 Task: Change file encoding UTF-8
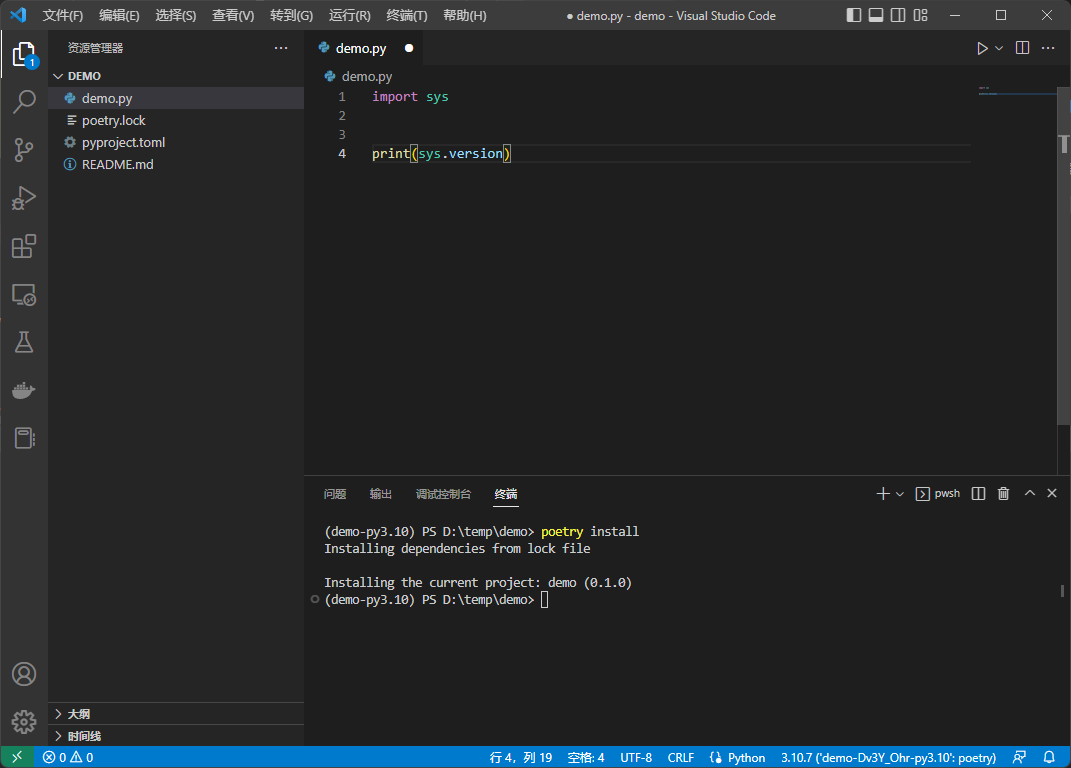click(x=636, y=757)
